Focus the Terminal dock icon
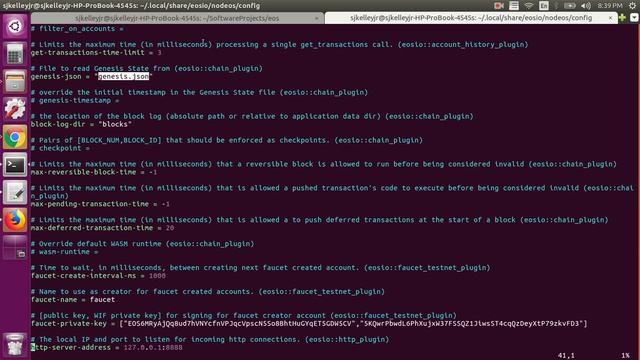The height and width of the screenshot is (360, 640). [15, 165]
